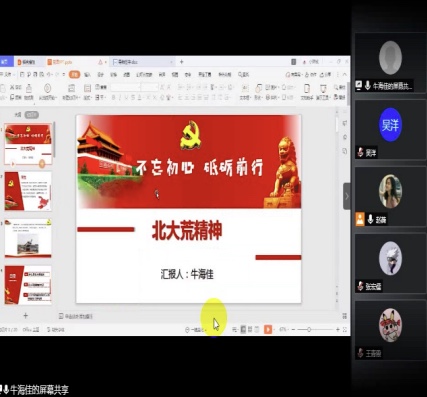Viewport: 427px width, 397px height.
Task: Click the Layout (版式) icon
Action: [87, 88]
